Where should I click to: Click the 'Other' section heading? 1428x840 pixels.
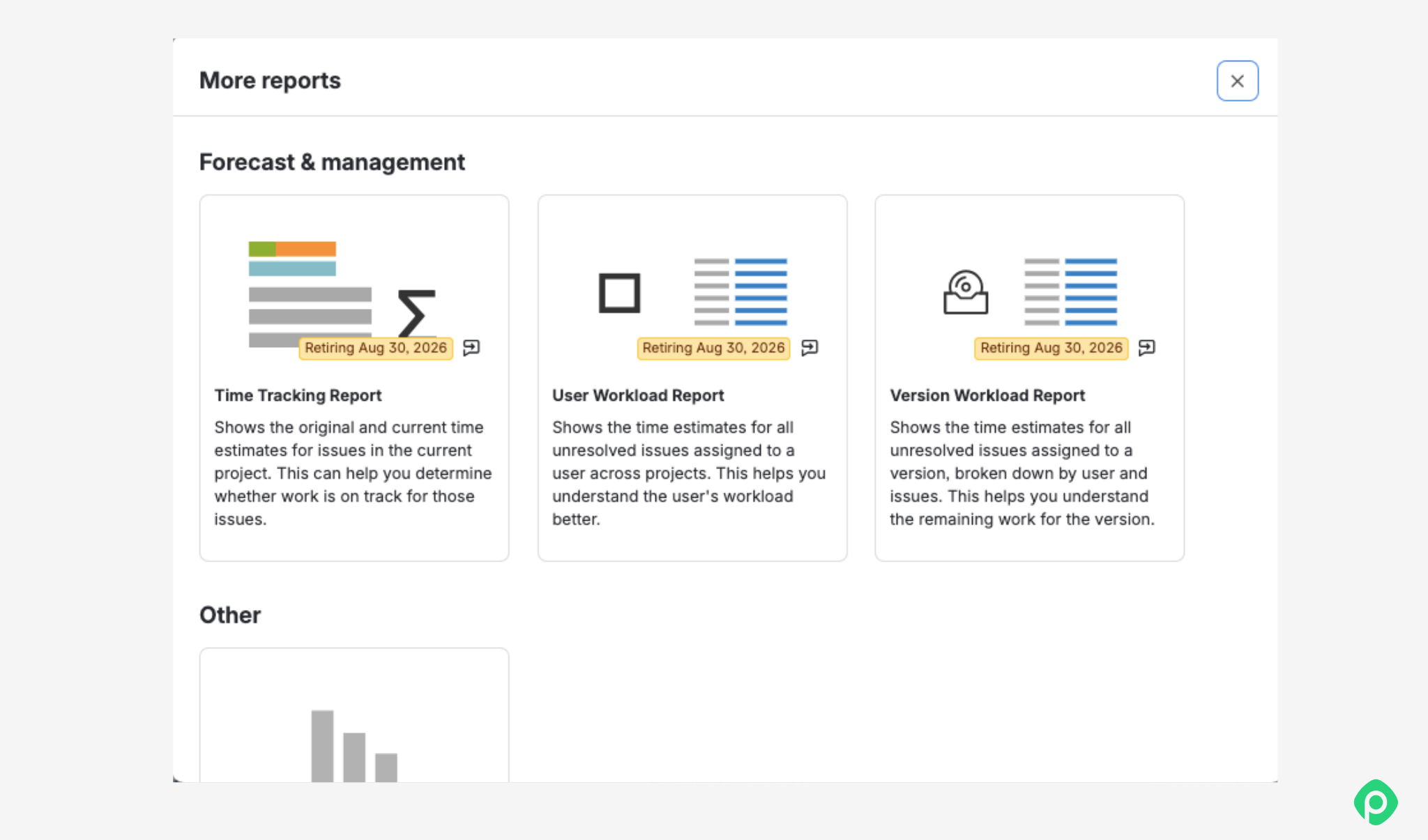point(230,615)
